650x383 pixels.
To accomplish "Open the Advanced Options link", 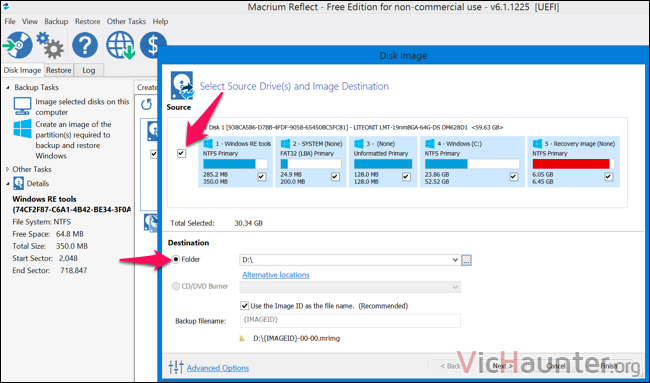I will (x=218, y=368).
